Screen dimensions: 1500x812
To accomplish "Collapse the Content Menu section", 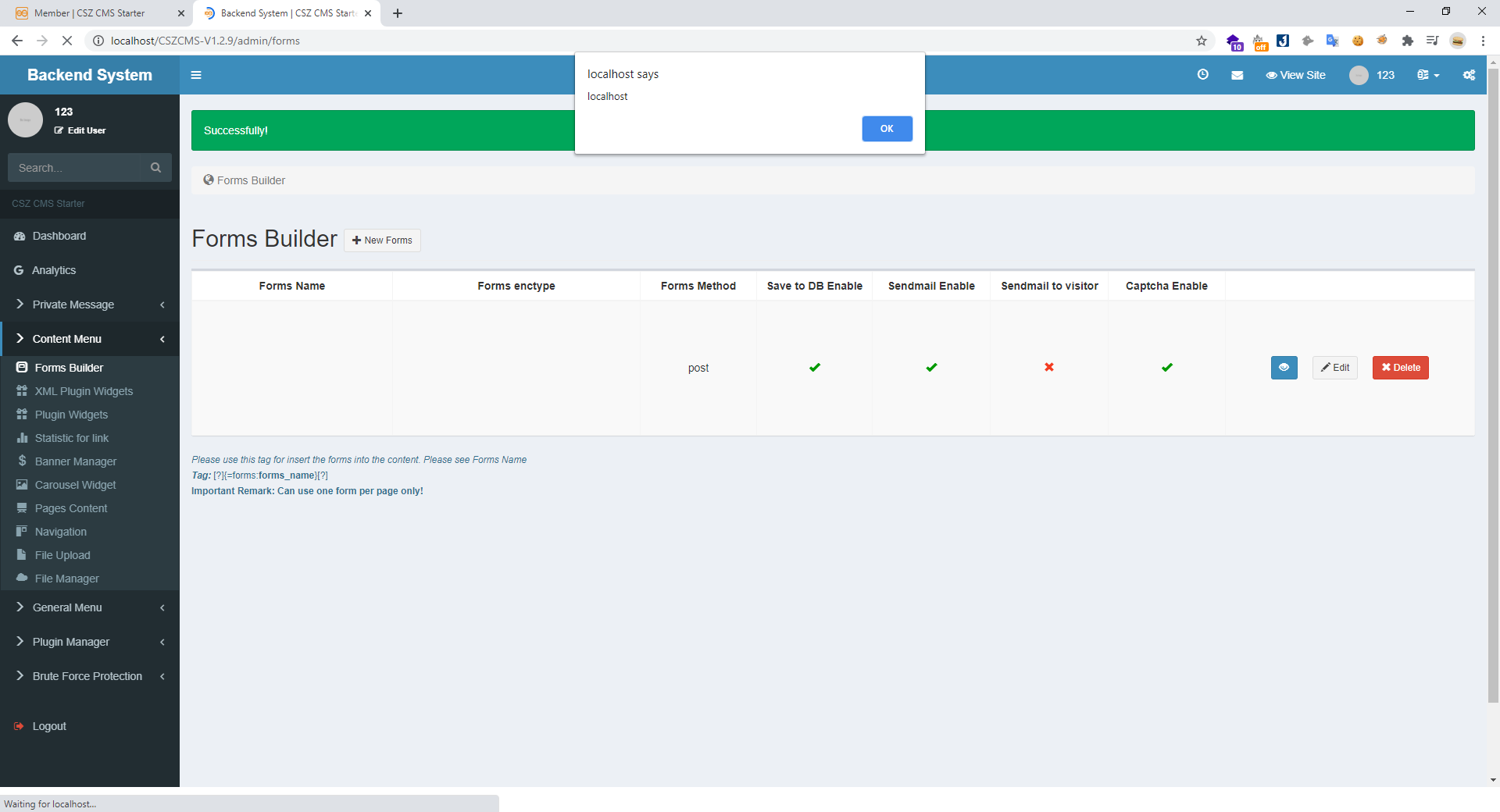I will coord(90,339).
